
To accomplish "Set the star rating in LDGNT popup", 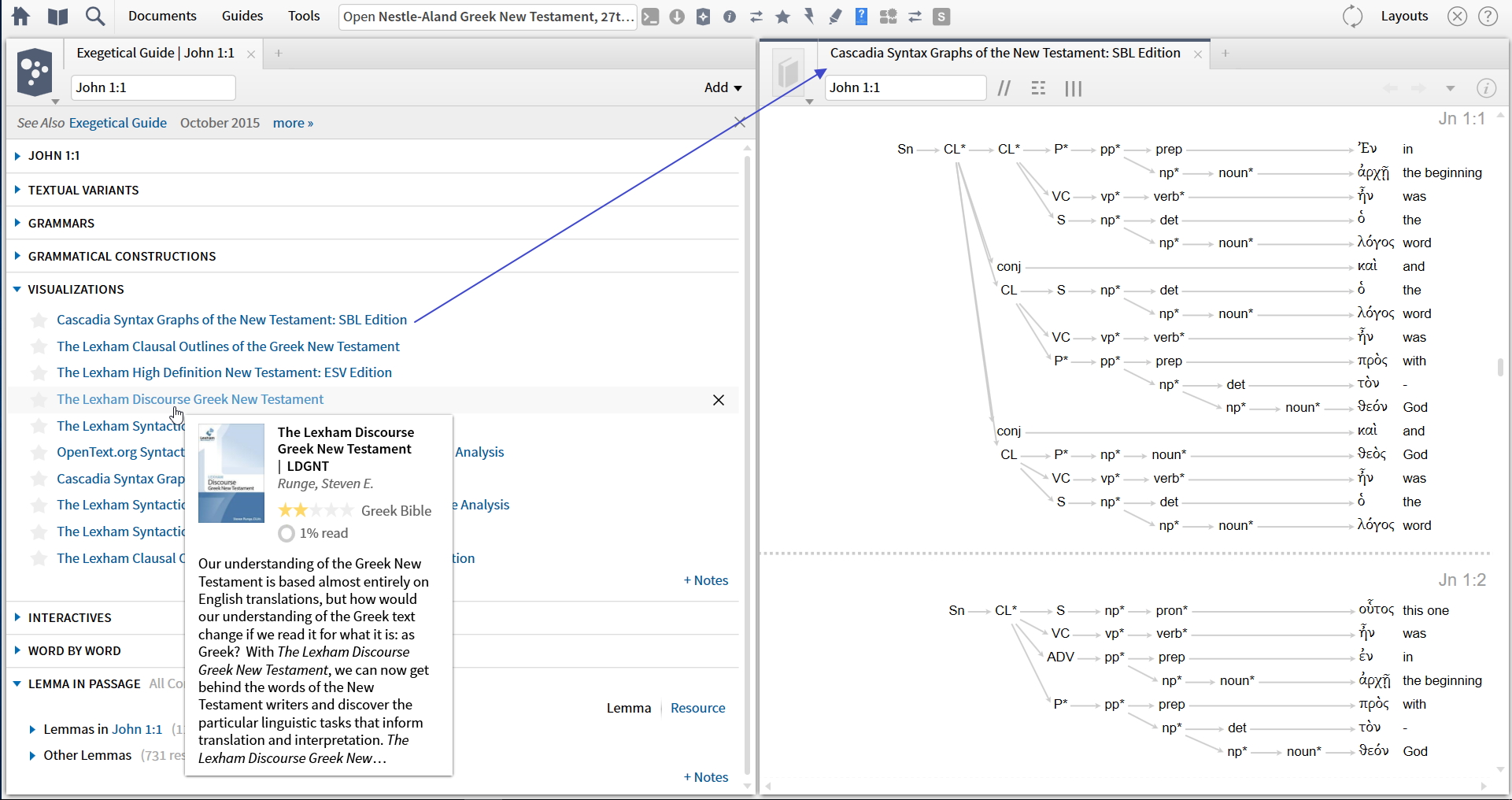I will click(316, 510).
